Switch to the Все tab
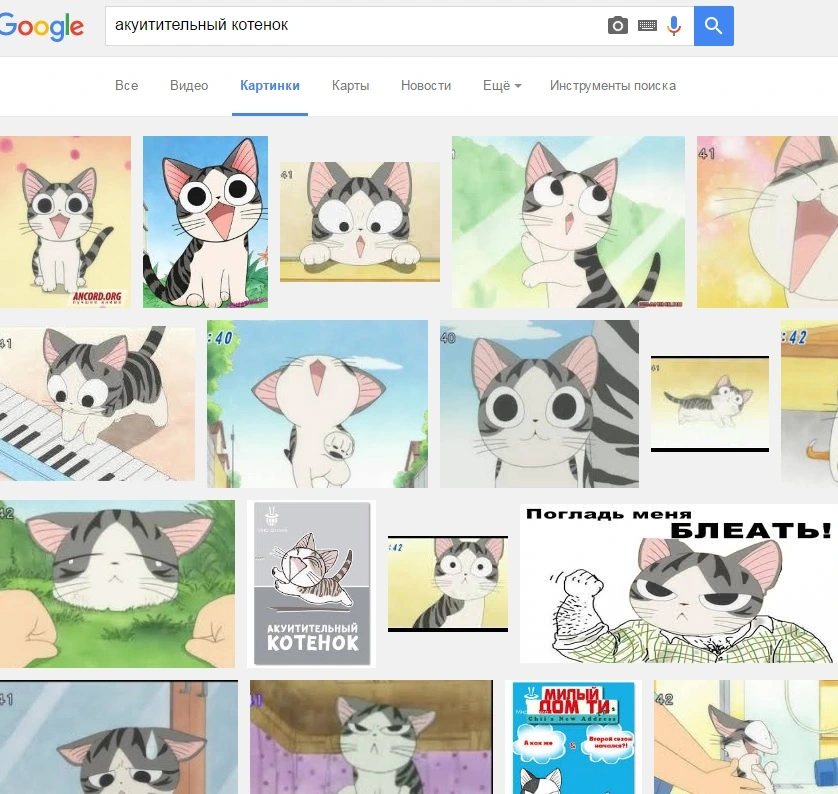Image resolution: width=838 pixels, height=794 pixels. (x=127, y=85)
